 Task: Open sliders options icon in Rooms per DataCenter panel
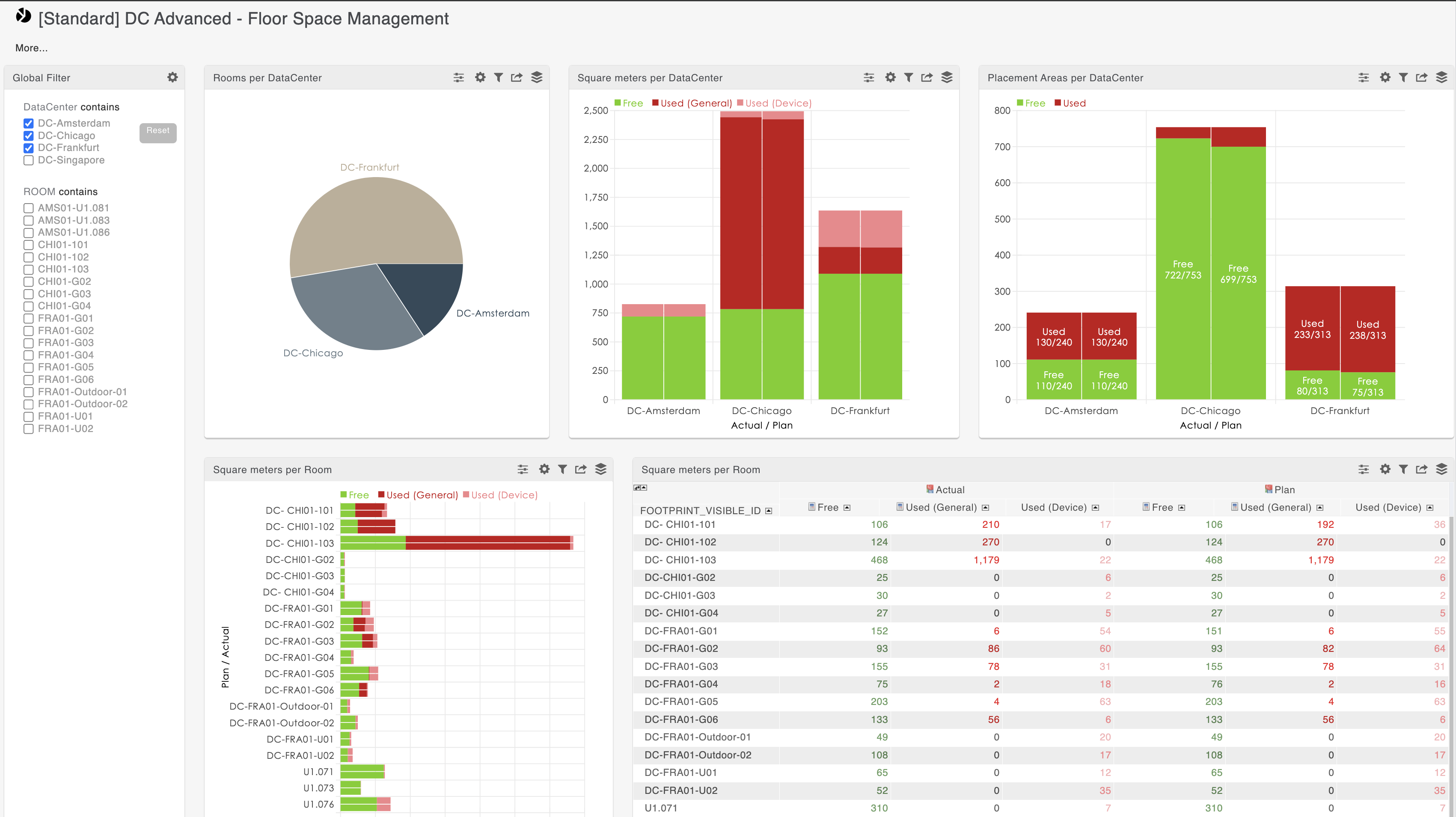point(458,77)
